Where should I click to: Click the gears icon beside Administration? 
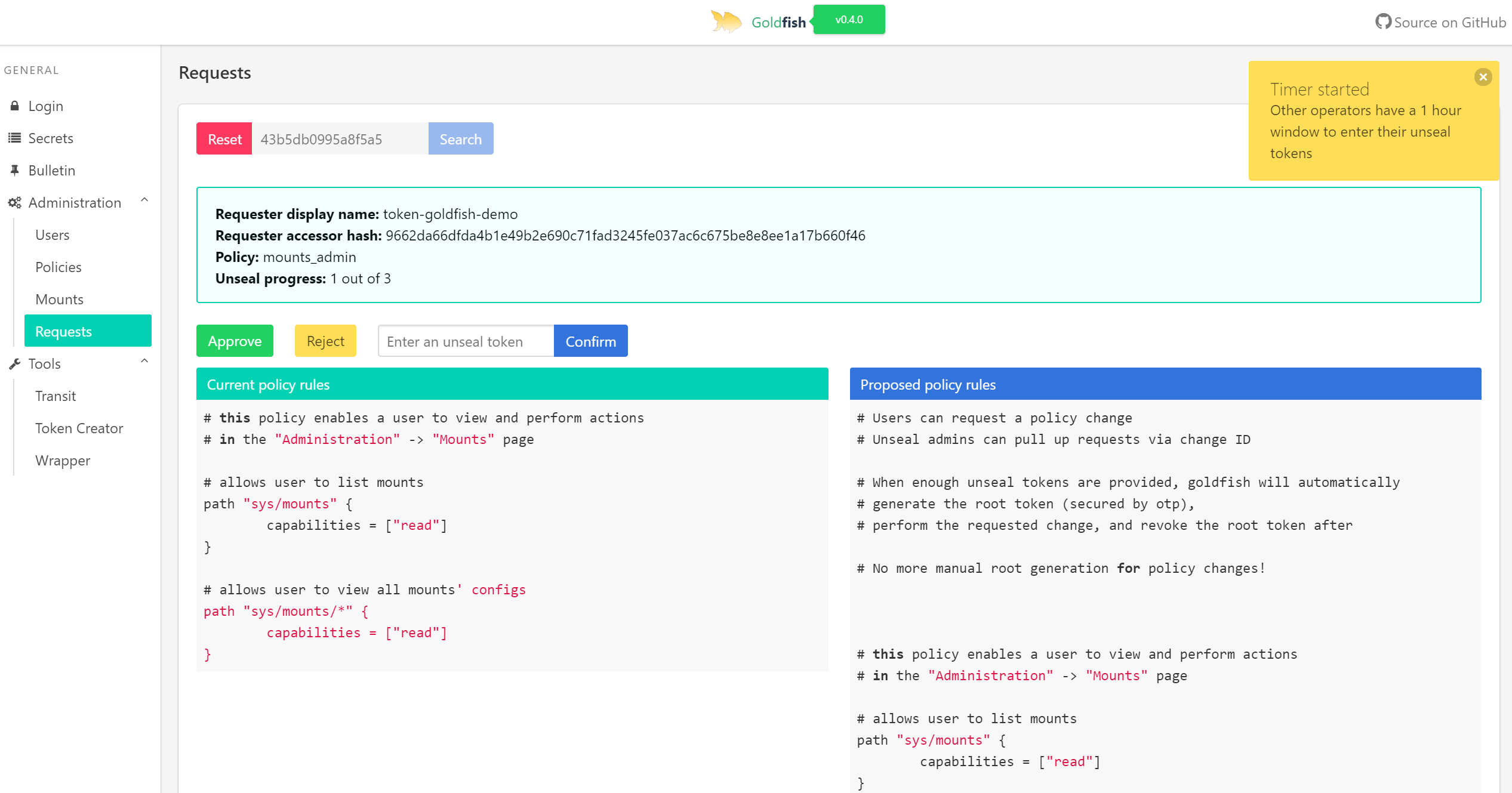click(15, 203)
